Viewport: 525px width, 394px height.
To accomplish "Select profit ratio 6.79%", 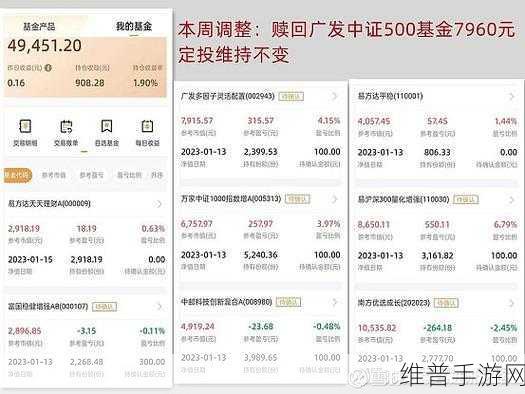I will [x=506, y=224].
